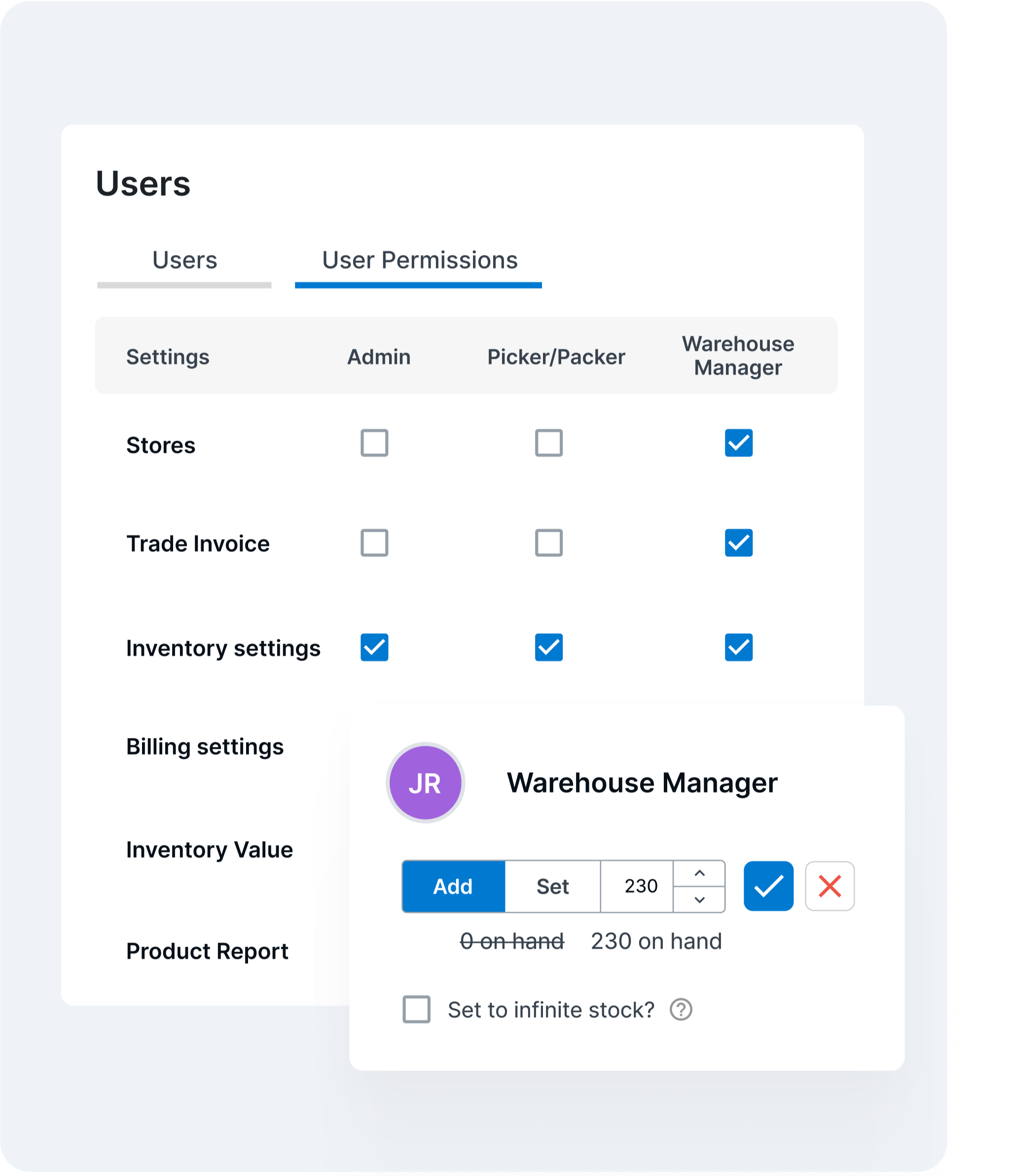
Task: Click the infinite stock help icon
Action: pos(681,1010)
